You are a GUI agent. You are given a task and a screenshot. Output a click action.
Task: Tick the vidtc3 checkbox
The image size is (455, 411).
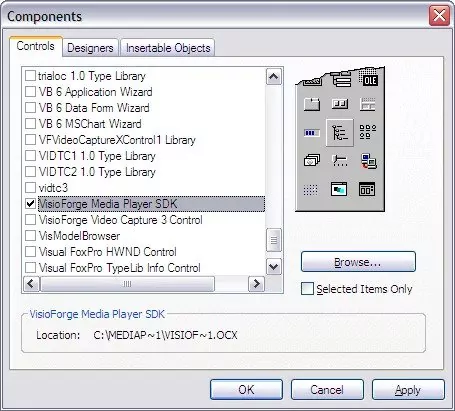click(x=30, y=188)
